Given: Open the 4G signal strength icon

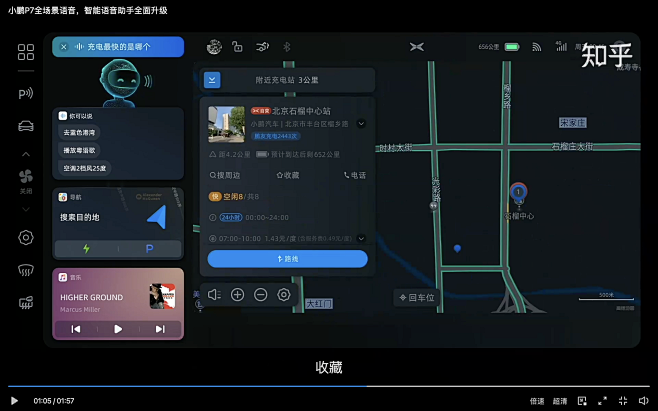Looking at the screenshot, I should click(x=561, y=46).
